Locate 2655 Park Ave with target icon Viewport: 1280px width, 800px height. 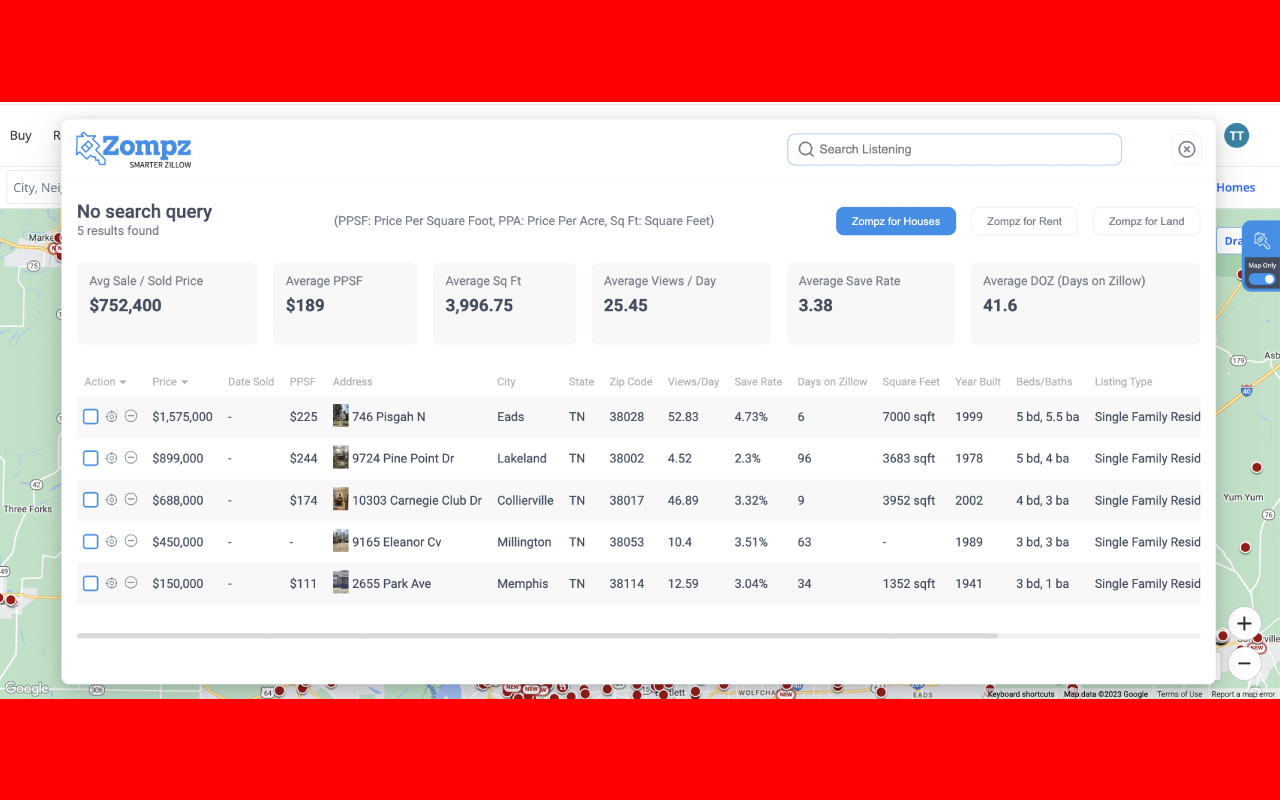pyautogui.click(x=111, y=584)
